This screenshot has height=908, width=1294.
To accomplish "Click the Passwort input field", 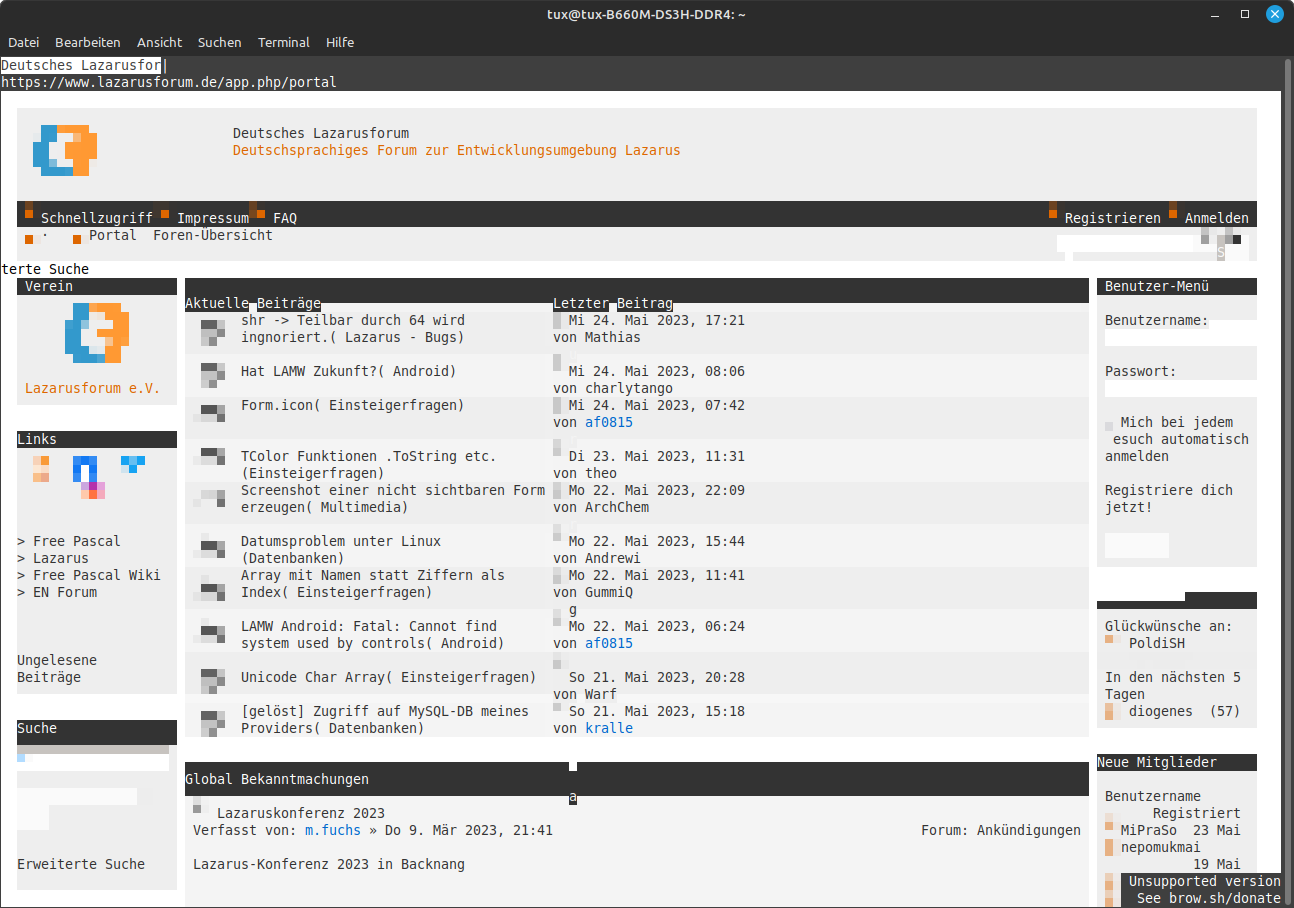I will click(1181, 389).
